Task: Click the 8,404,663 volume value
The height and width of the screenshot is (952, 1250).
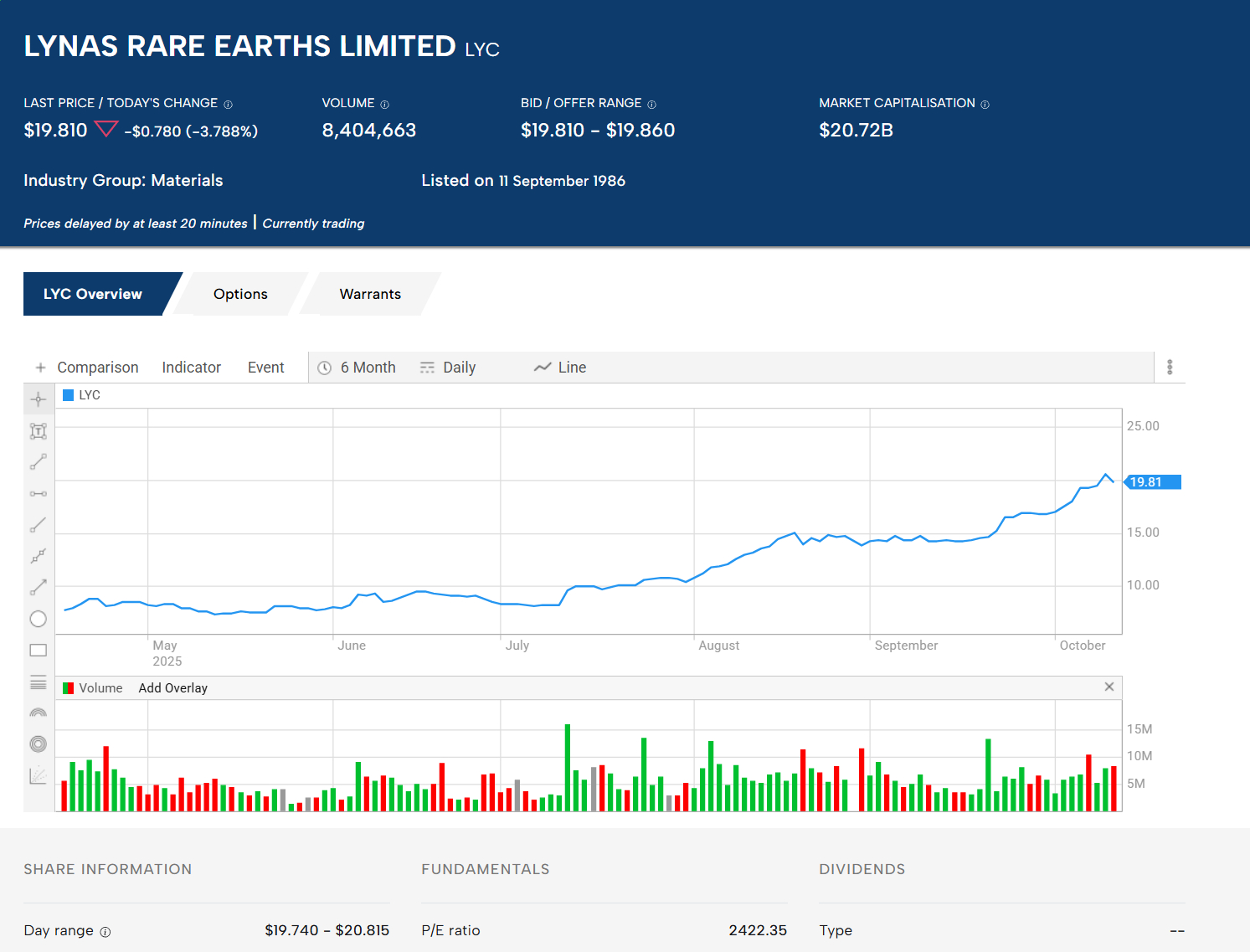Action: click(x=369, y=131)
